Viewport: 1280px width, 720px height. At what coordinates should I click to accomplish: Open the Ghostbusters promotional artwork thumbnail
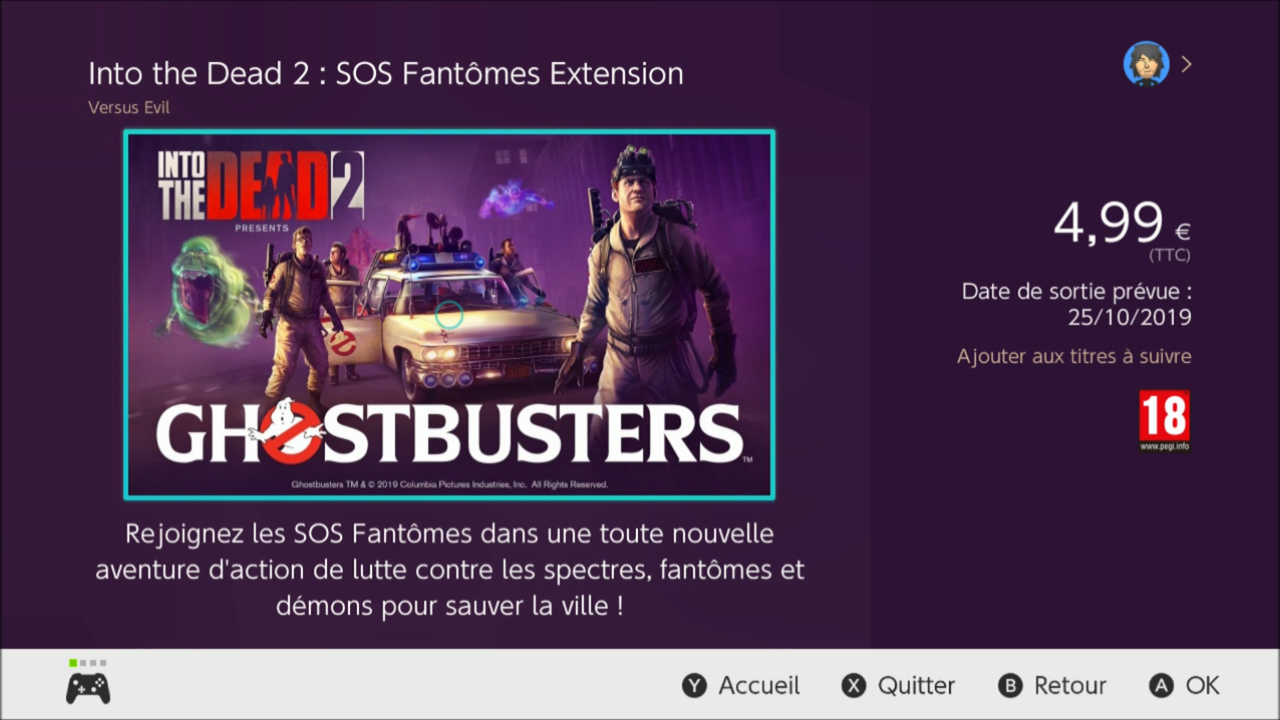[x=449, y=314]
